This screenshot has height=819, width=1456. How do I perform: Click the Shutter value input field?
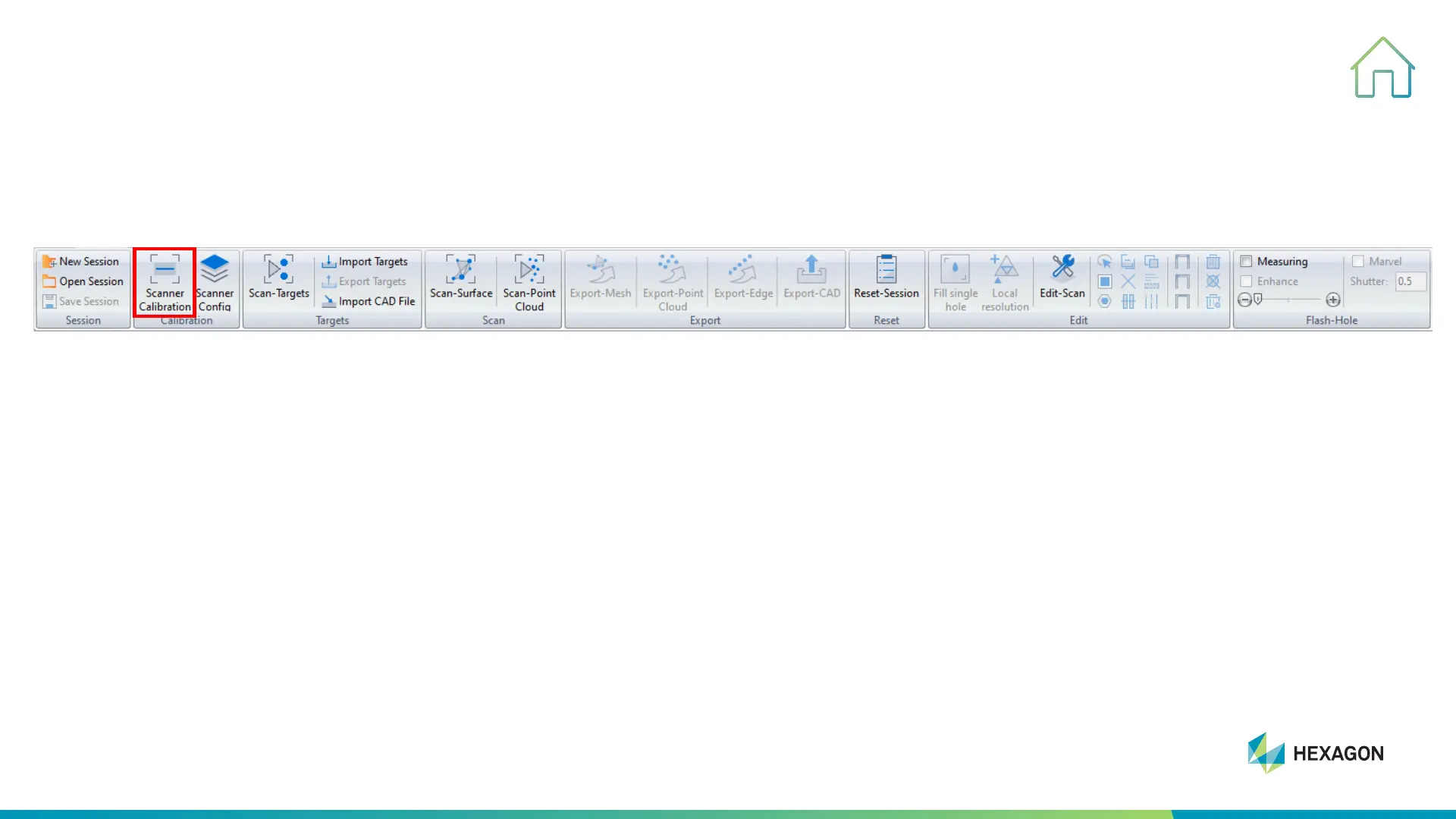coord(1410,281)
